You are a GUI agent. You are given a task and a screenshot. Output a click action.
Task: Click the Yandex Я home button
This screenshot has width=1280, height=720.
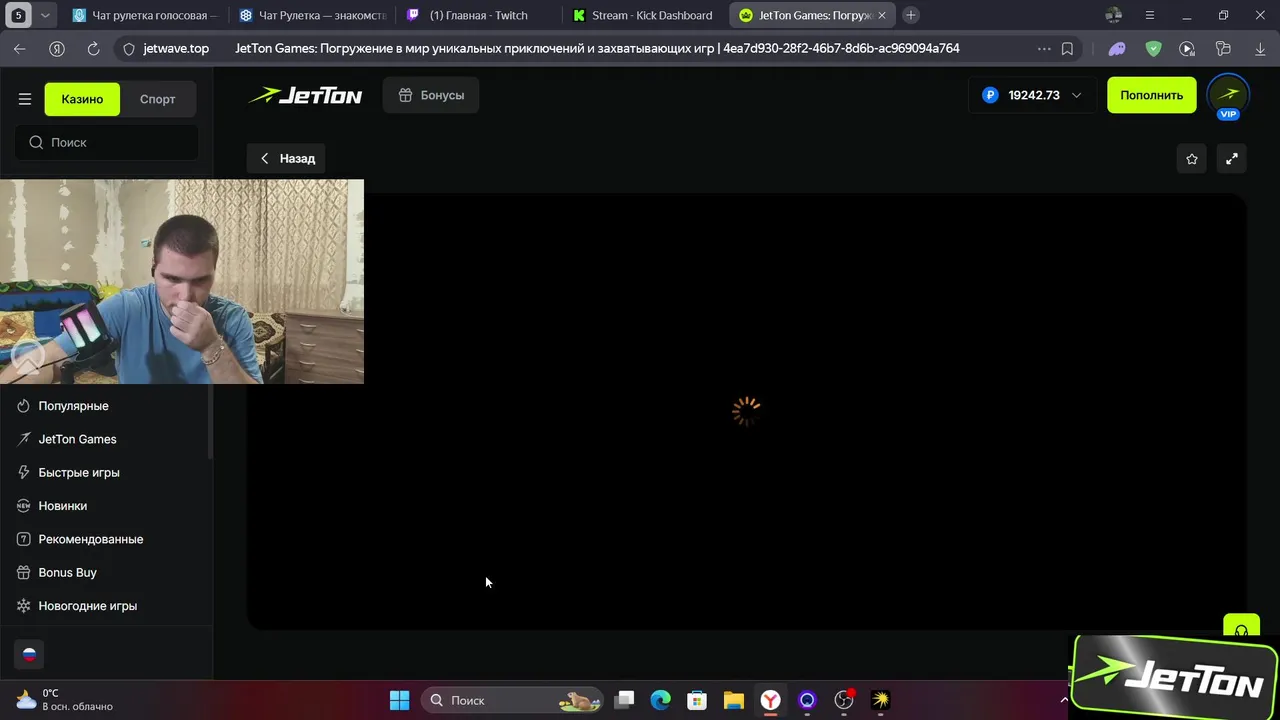pos(57,48)
